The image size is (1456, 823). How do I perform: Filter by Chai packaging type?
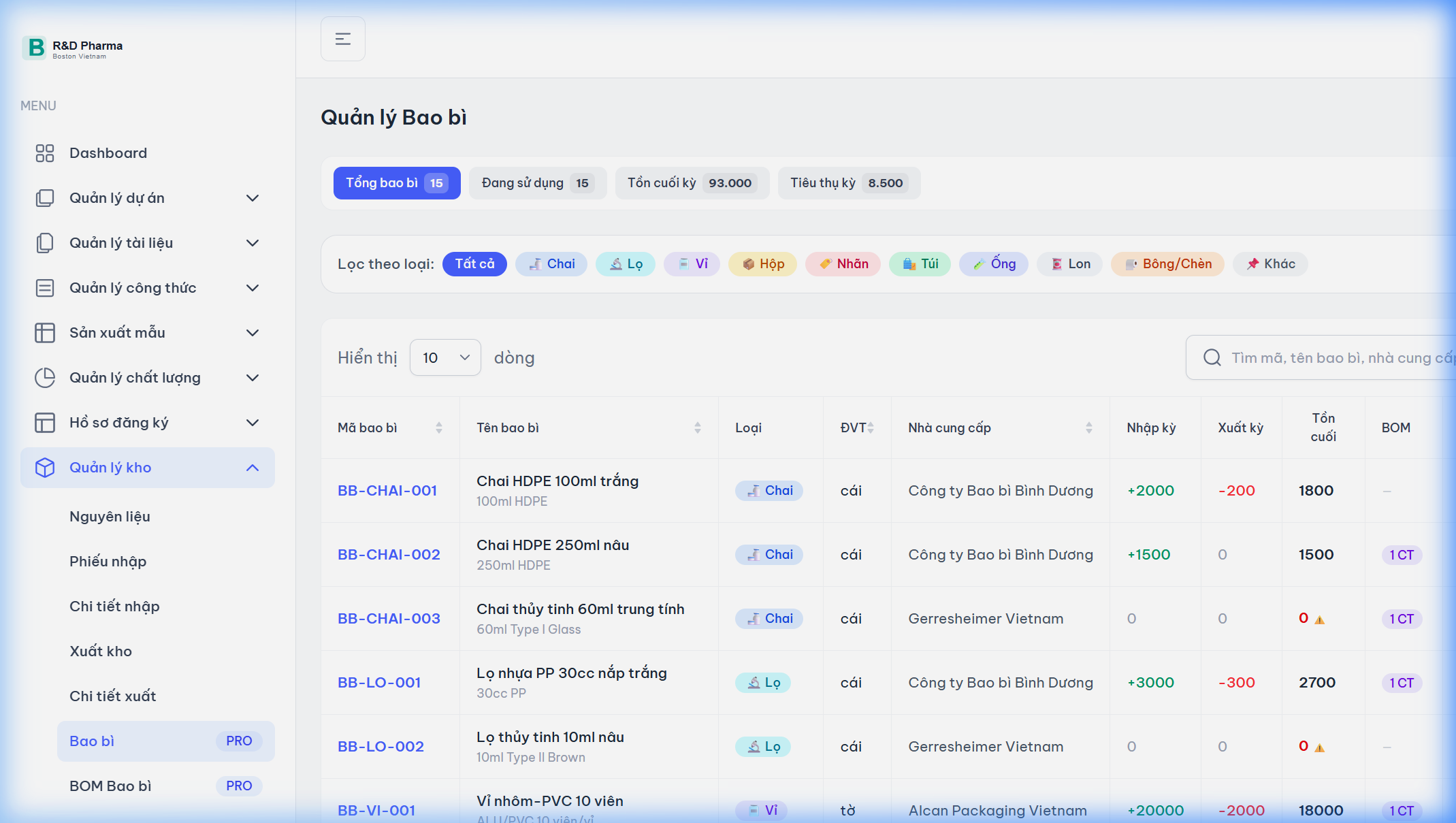tap(551, 264)
